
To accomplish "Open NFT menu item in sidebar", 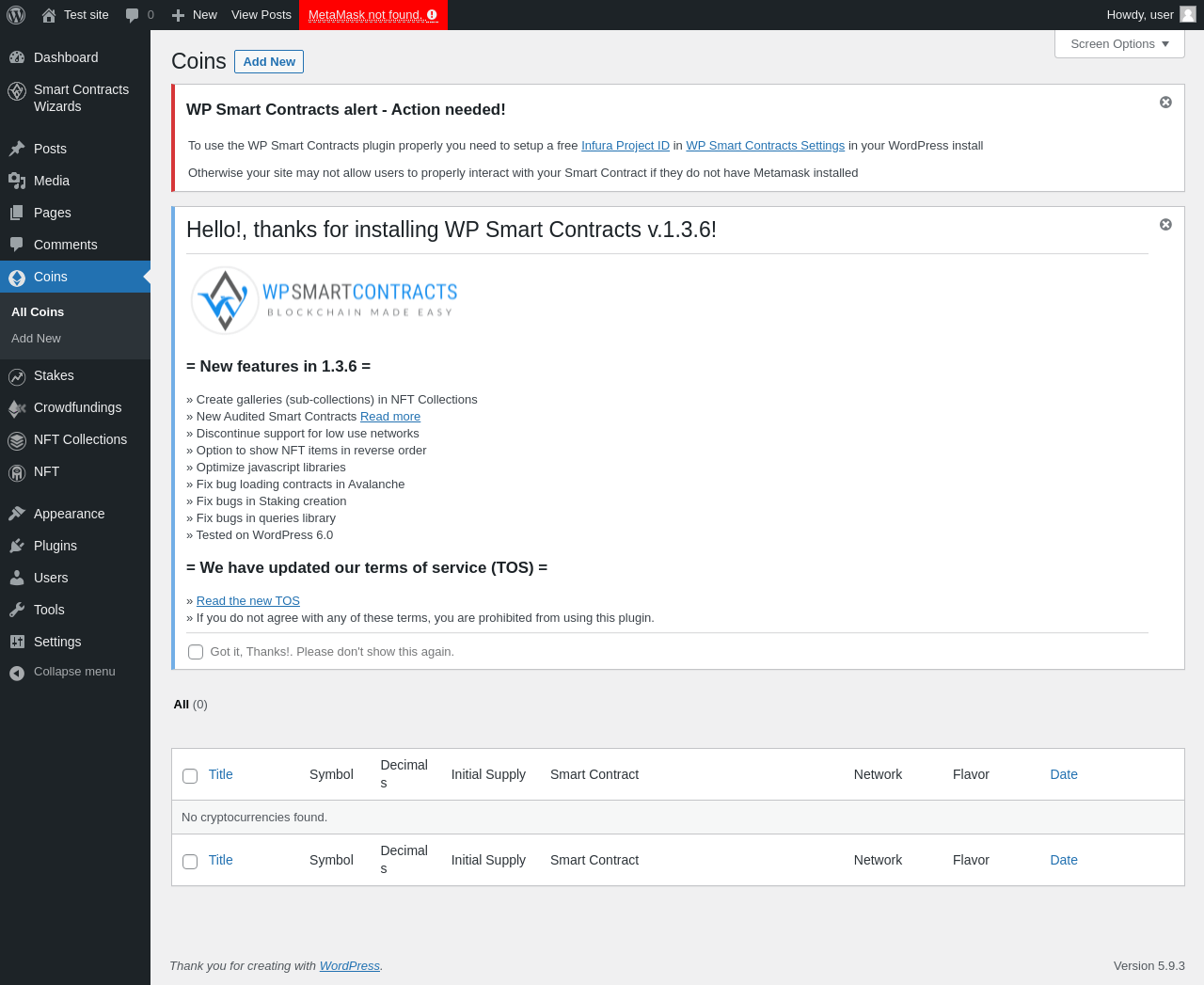I will [75, 471].
